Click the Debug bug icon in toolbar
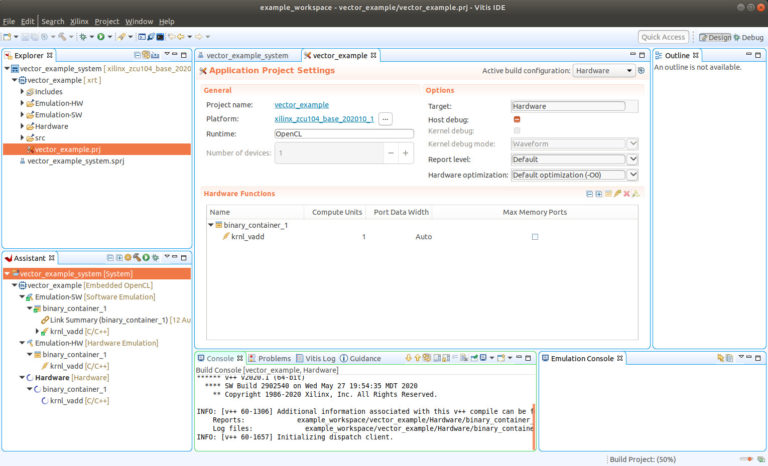This screenshot has width=768, height=466. tap(83, 37)
